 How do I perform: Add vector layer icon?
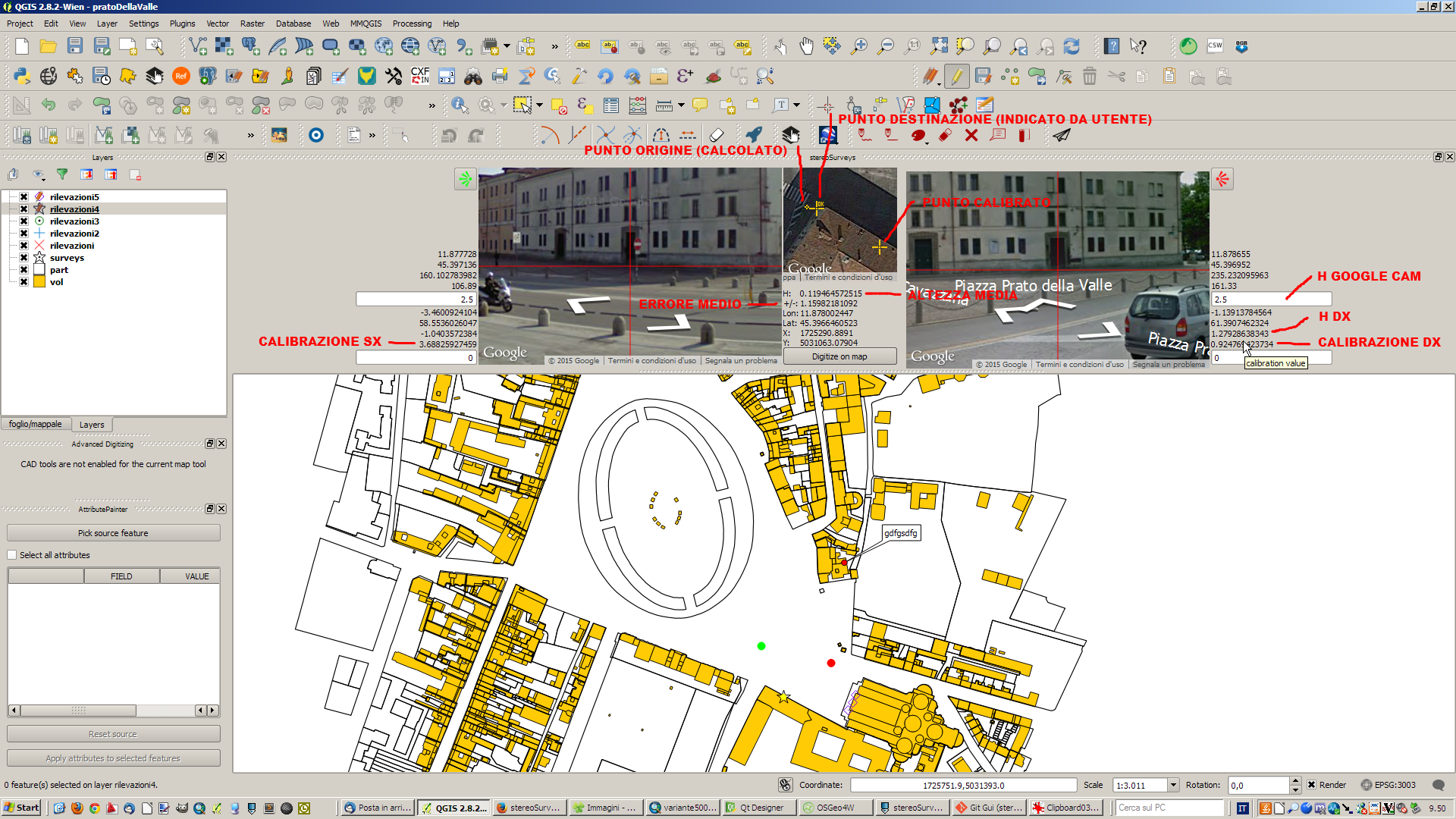(x=198, y=47)
